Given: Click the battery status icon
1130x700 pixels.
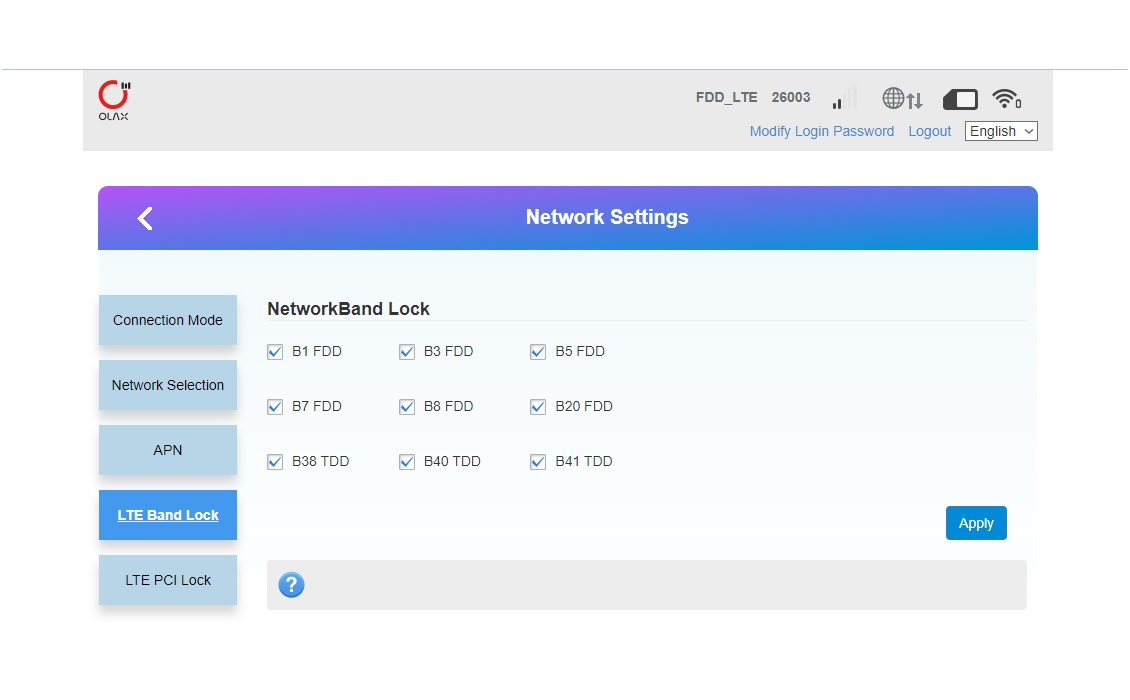Looking at the screenshot, I should [961, 99].
